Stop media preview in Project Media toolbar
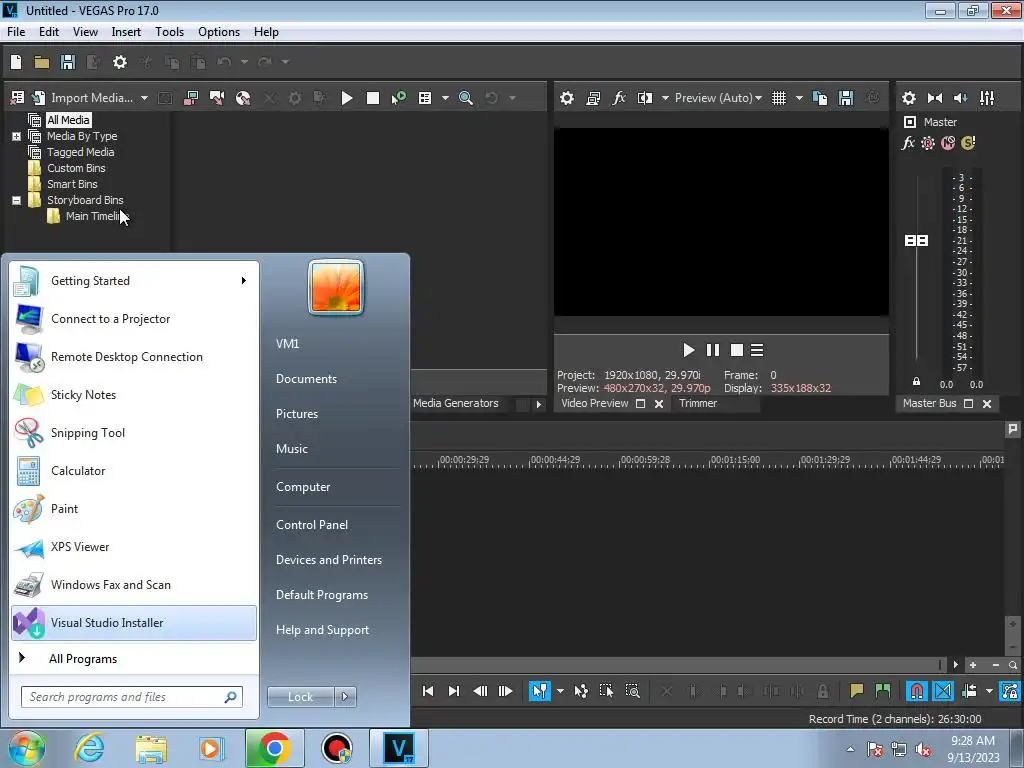 click(373, 98)
